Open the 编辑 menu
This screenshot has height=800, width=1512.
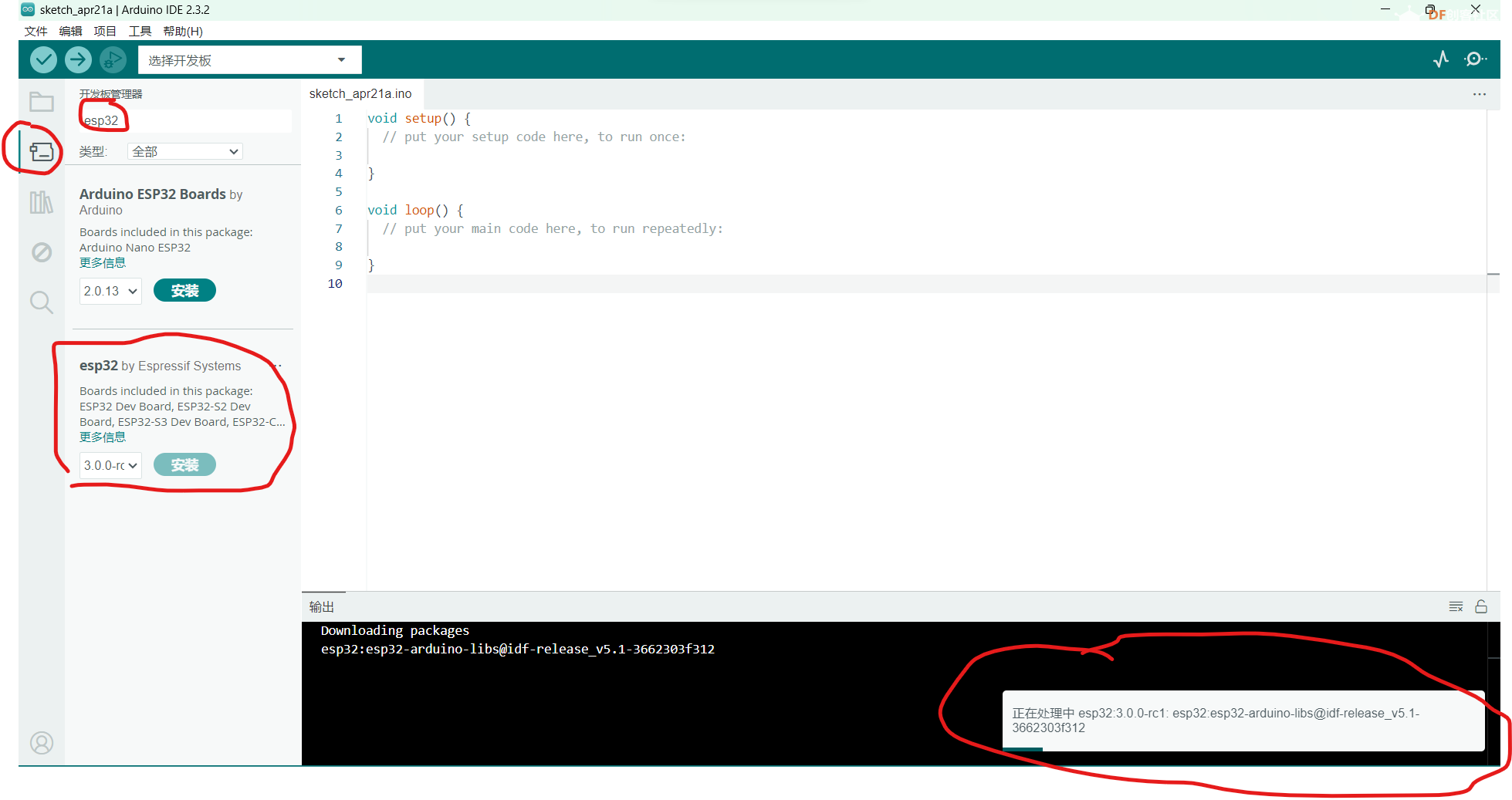coord(70,32)
